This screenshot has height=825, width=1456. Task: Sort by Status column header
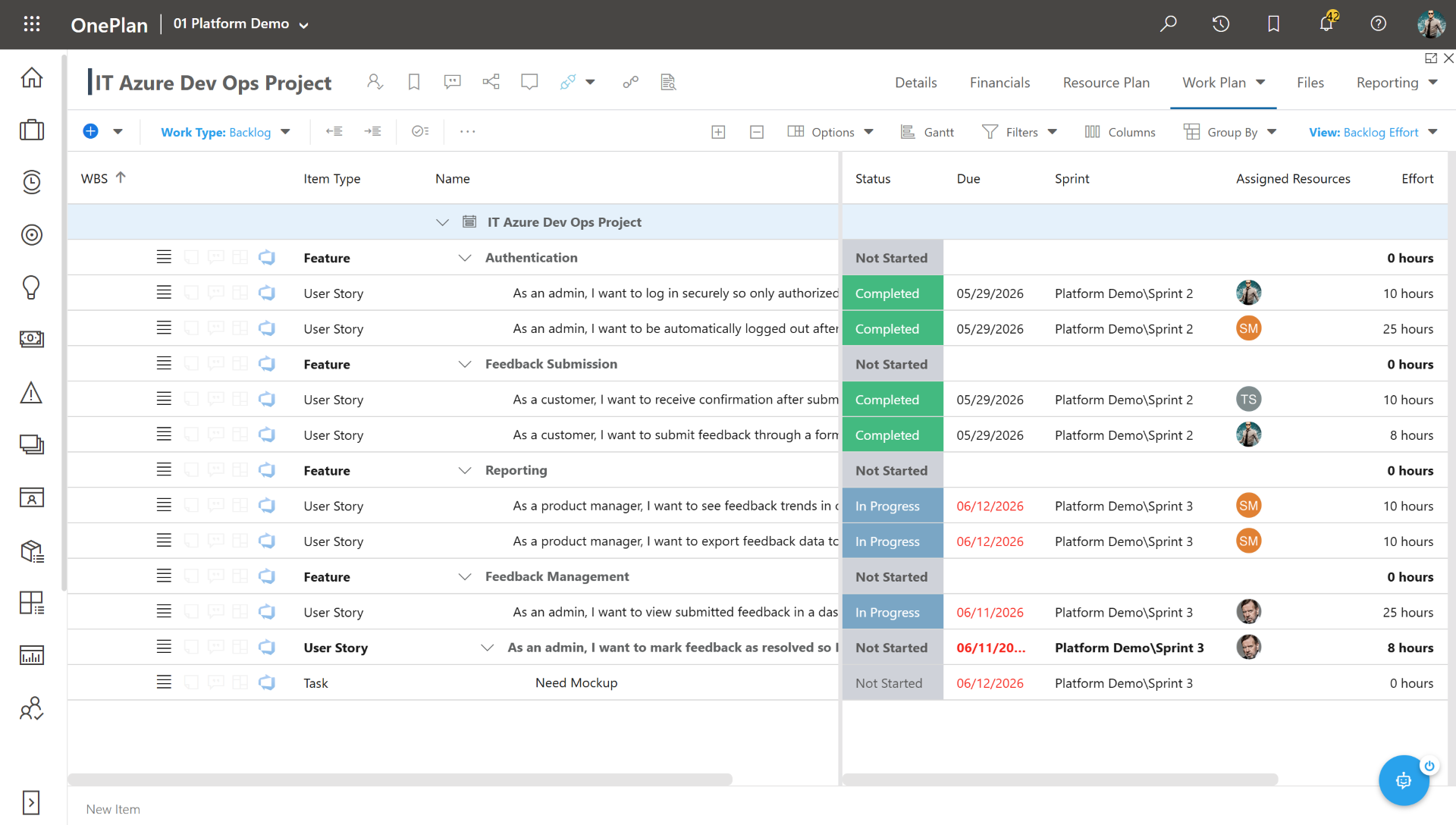coord(873,179)
